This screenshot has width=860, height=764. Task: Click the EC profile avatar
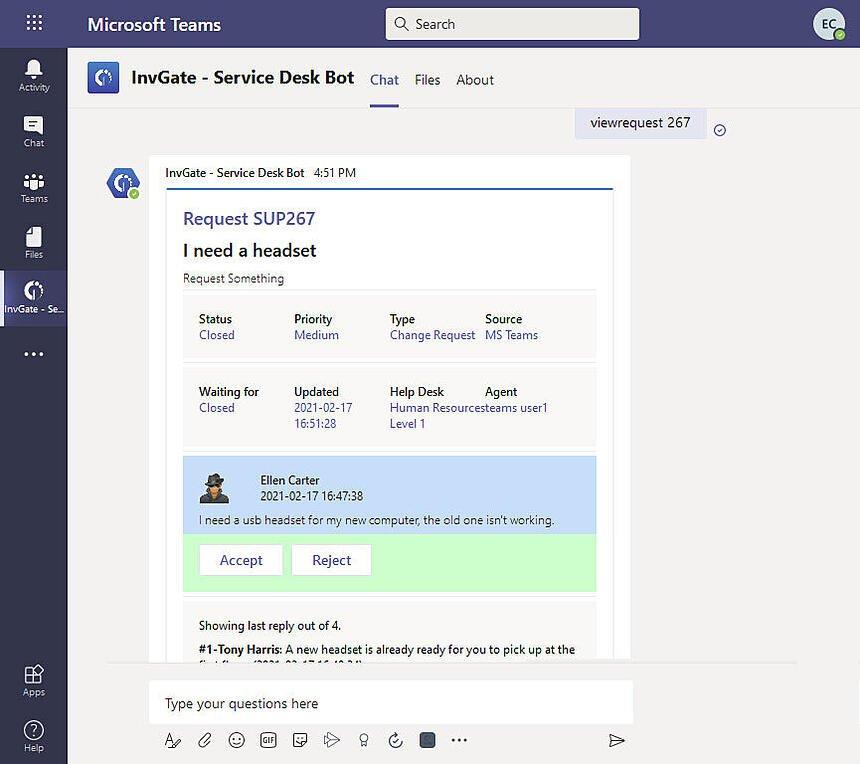coord(828,24)
